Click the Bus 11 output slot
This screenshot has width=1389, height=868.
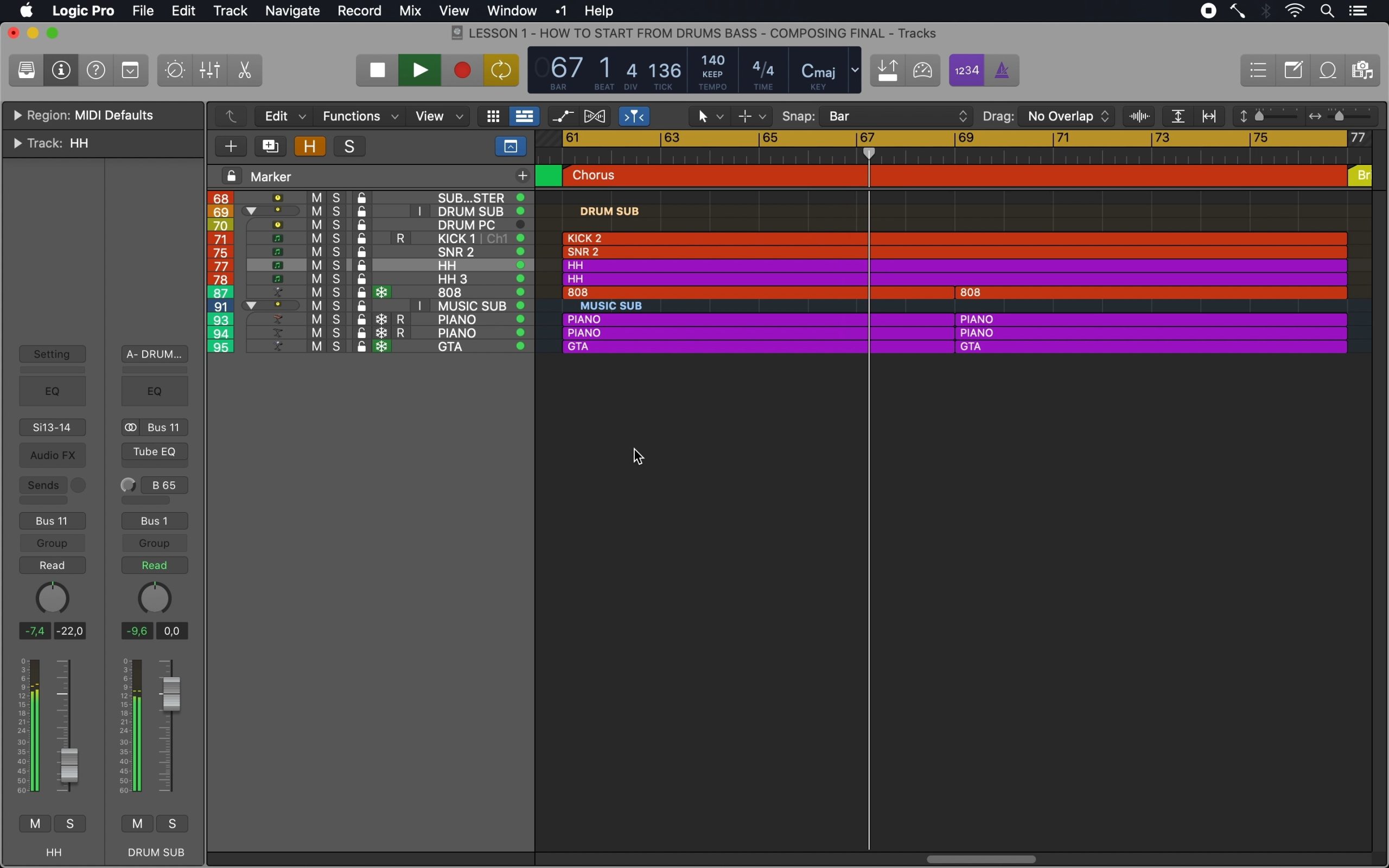click(x=52, y=521)
